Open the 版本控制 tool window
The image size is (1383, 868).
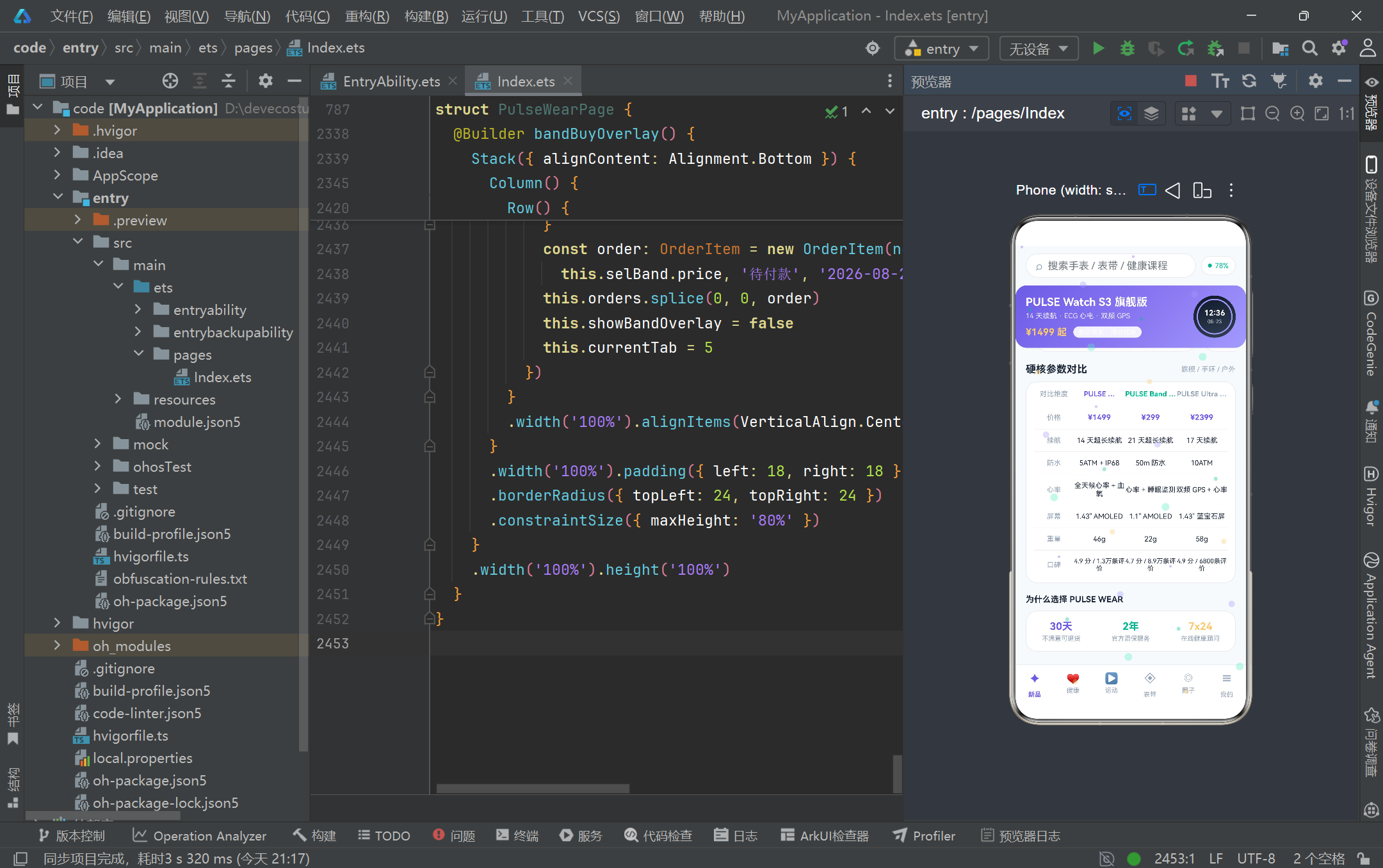tap(72, 835)
